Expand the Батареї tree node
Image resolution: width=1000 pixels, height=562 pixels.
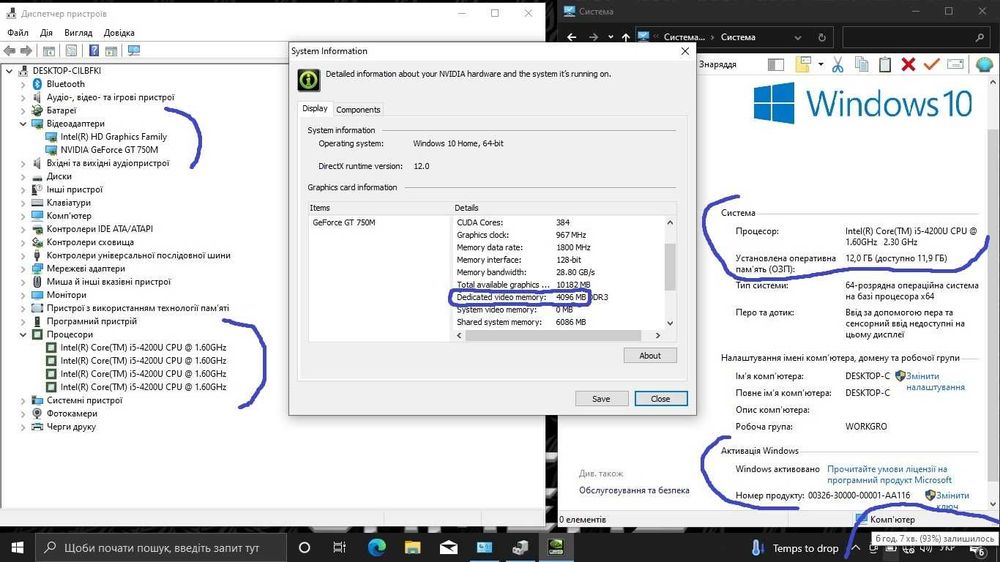[x=23, y=110]
